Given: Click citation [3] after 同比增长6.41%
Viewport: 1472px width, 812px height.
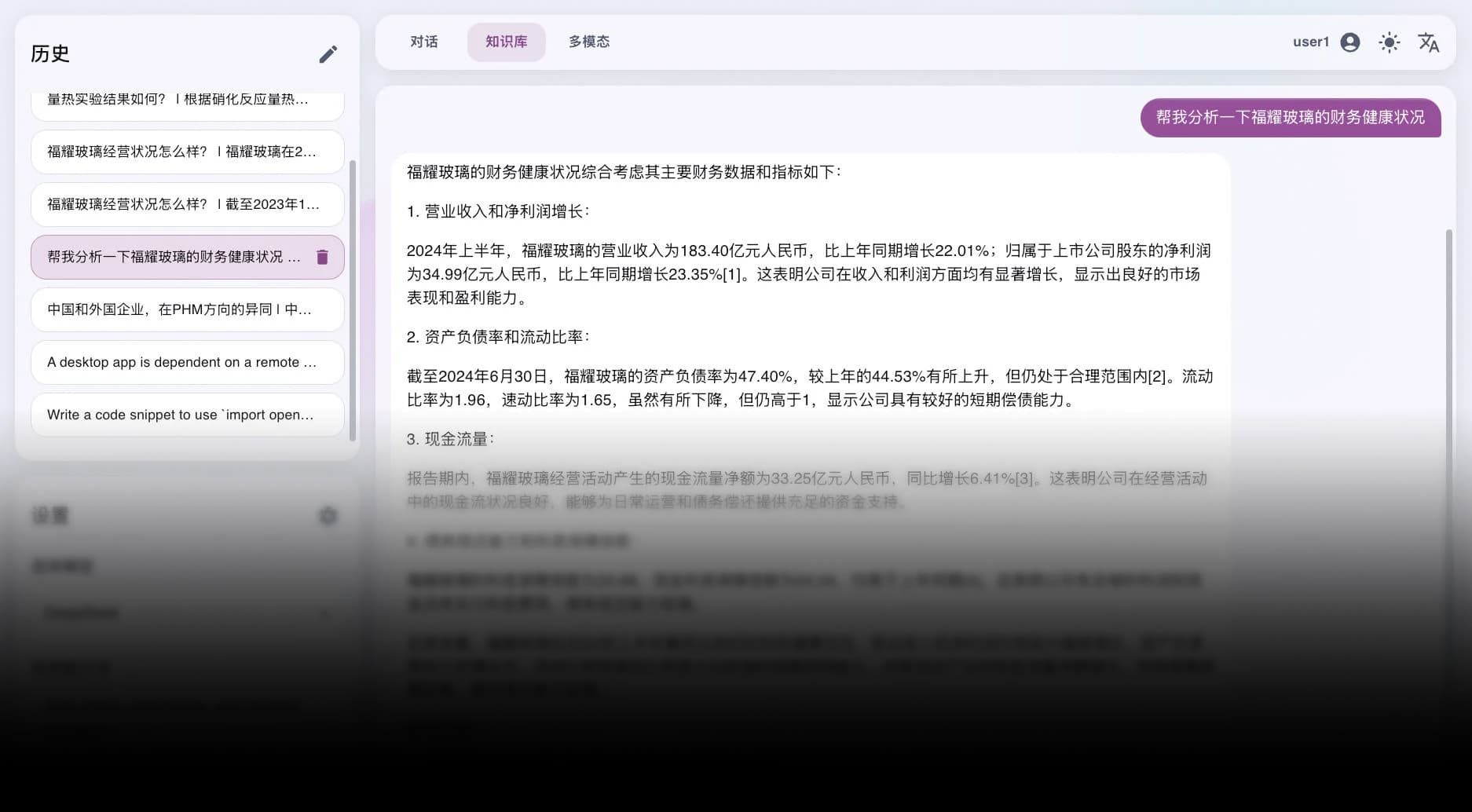Looking at the screenshot, I should (x=1024, y=478).
